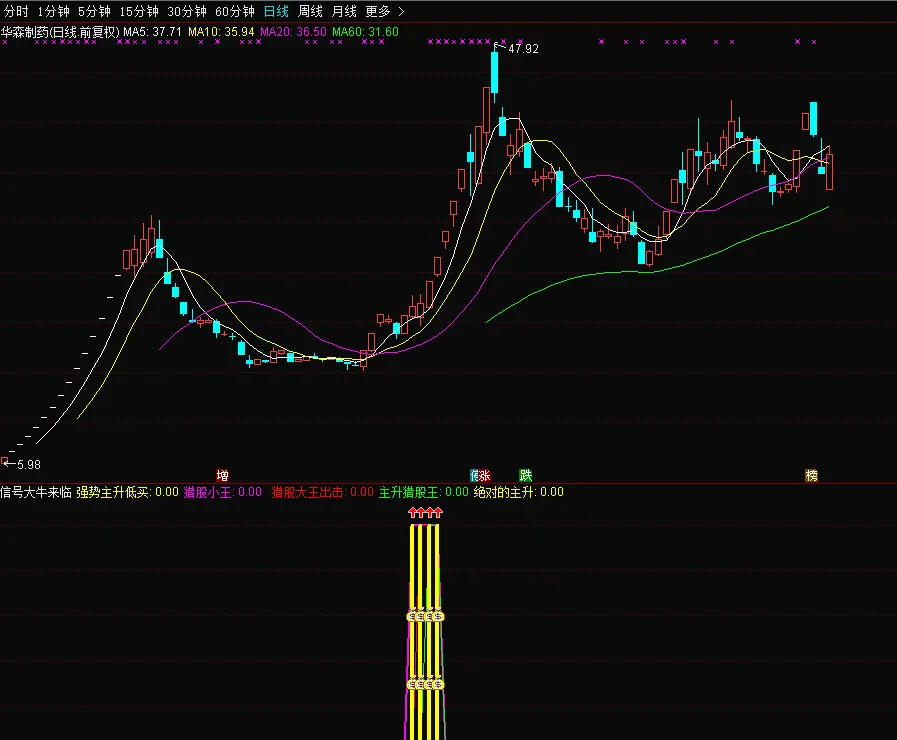
Task: Switch to the 日线 daily tab
Action: [276, 11]
